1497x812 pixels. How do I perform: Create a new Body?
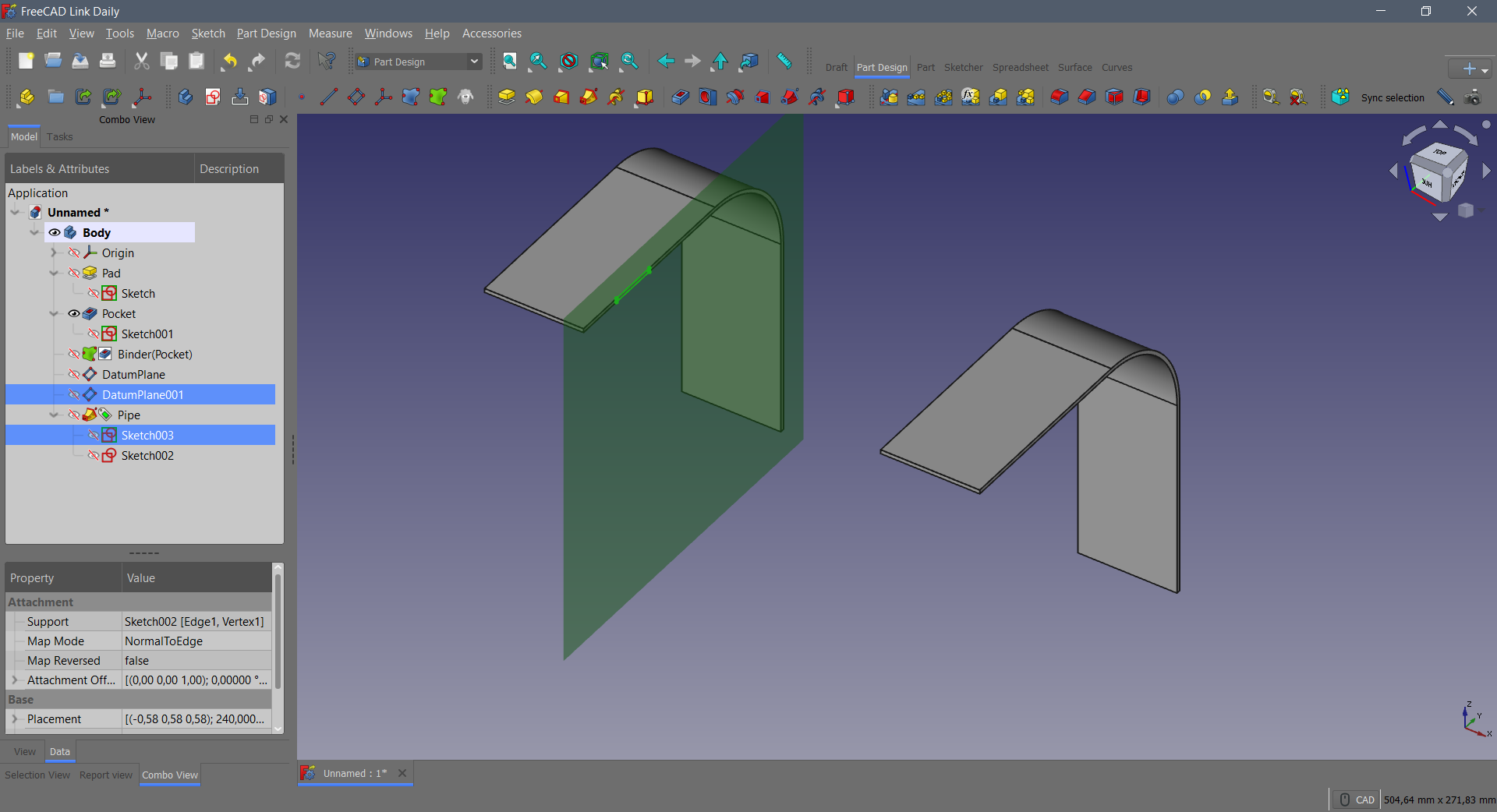coord(185,97)
